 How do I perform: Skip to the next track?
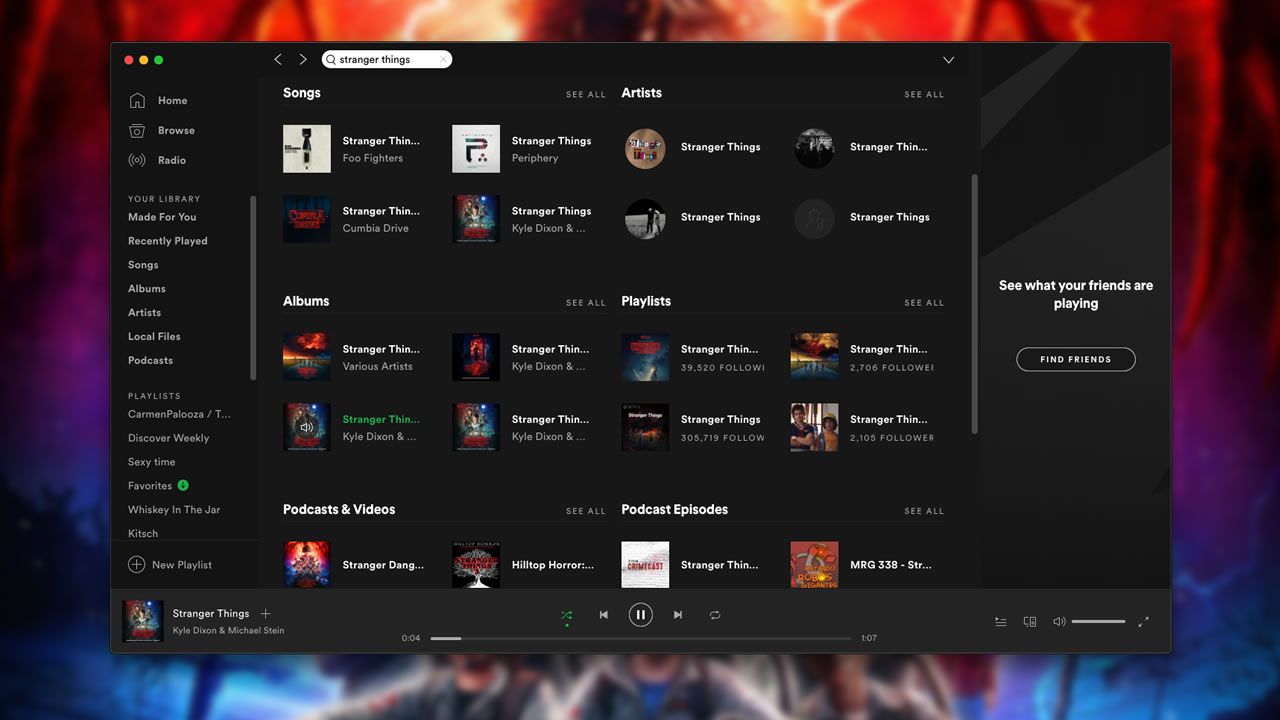click(x=678, y=615)
